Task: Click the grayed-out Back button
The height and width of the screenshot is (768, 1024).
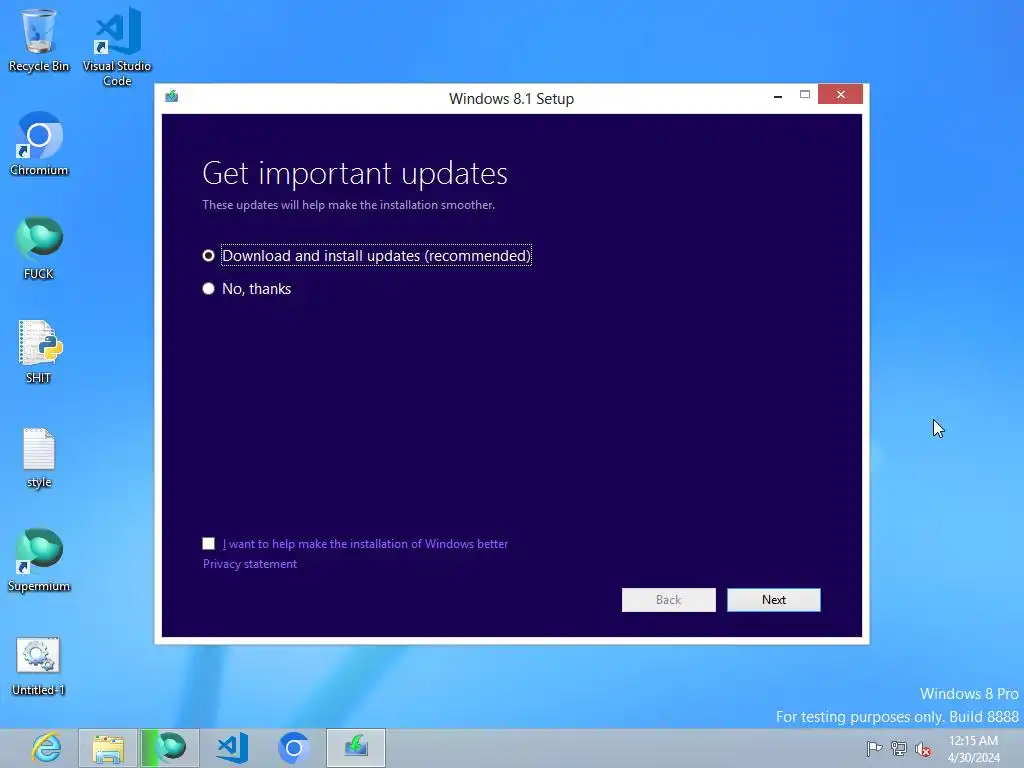Action: click(x=668, y=600)
